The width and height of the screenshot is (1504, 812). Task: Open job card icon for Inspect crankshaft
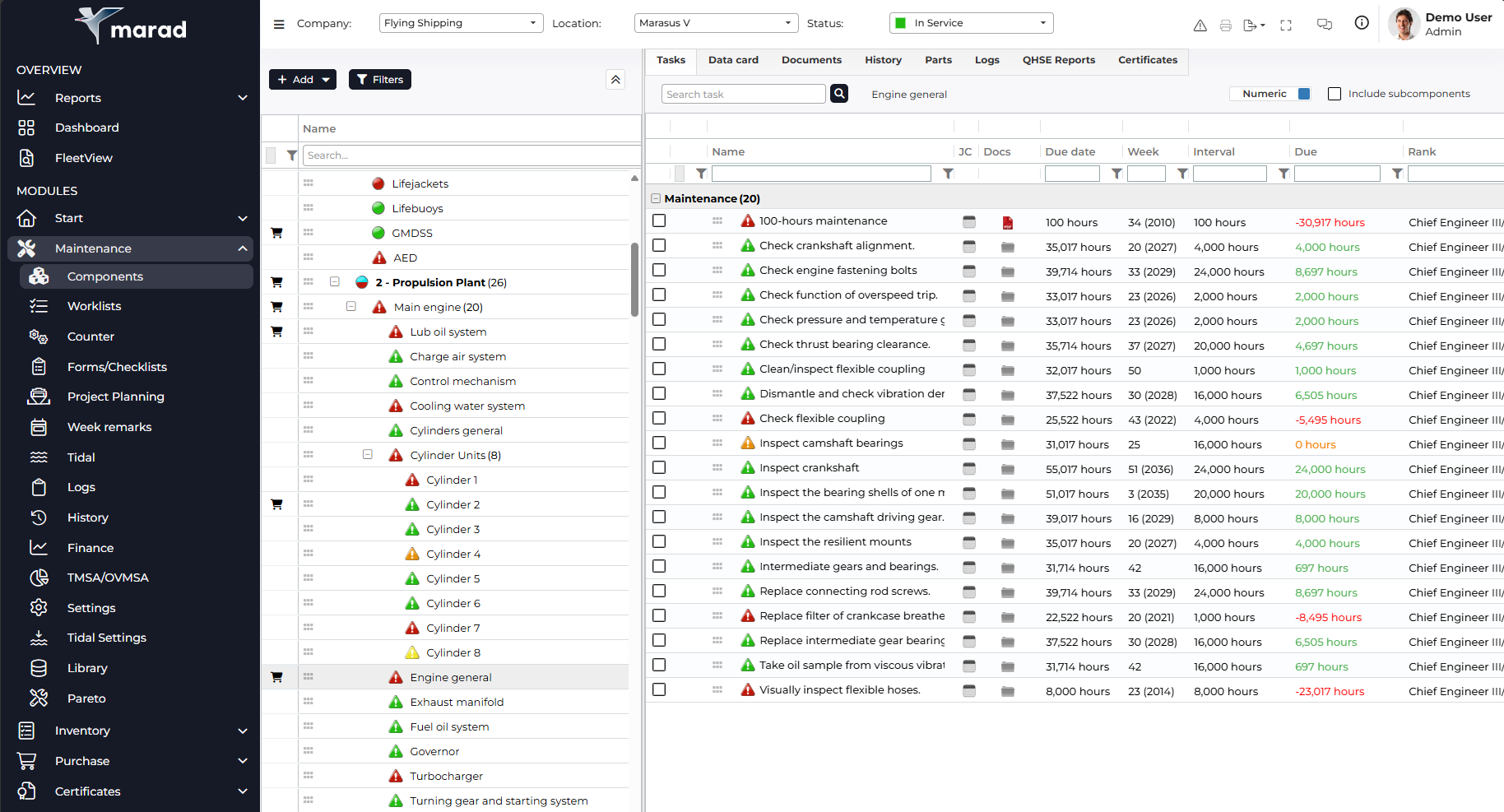pyautogui.click(x=969, y=469)
